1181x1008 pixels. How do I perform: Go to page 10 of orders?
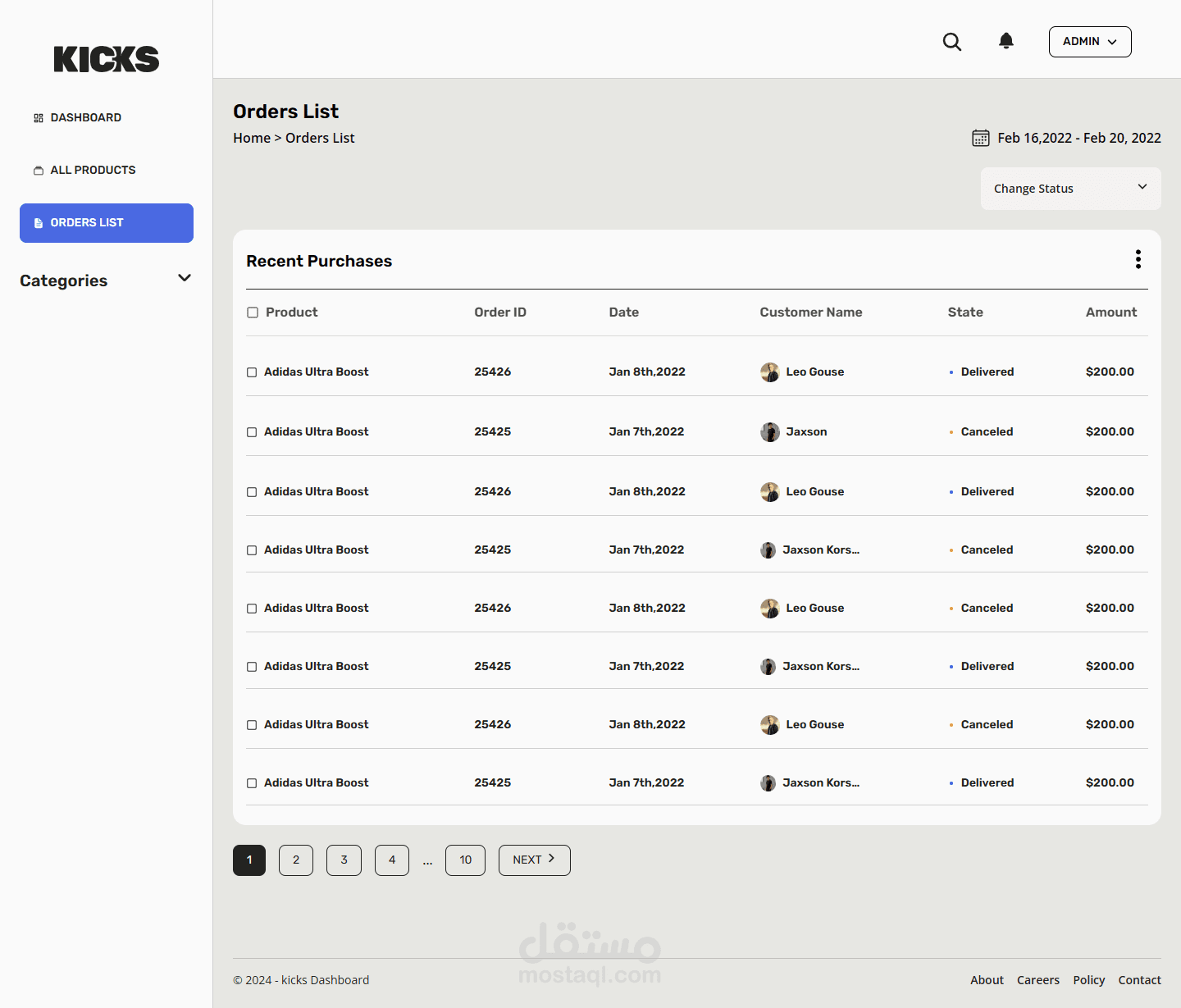click(x=465, y=860)
